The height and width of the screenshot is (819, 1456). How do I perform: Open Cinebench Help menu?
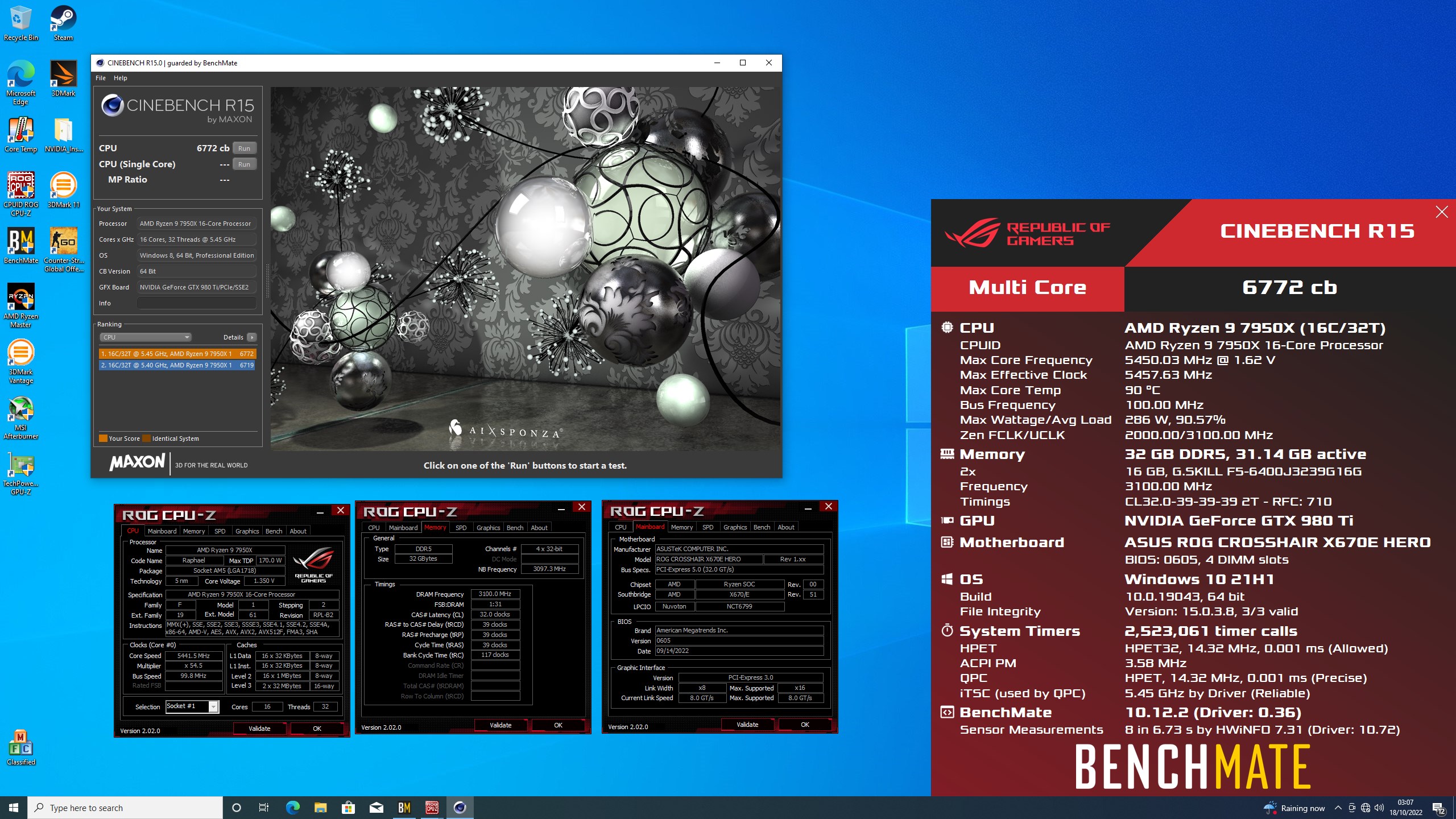(120, 78)
